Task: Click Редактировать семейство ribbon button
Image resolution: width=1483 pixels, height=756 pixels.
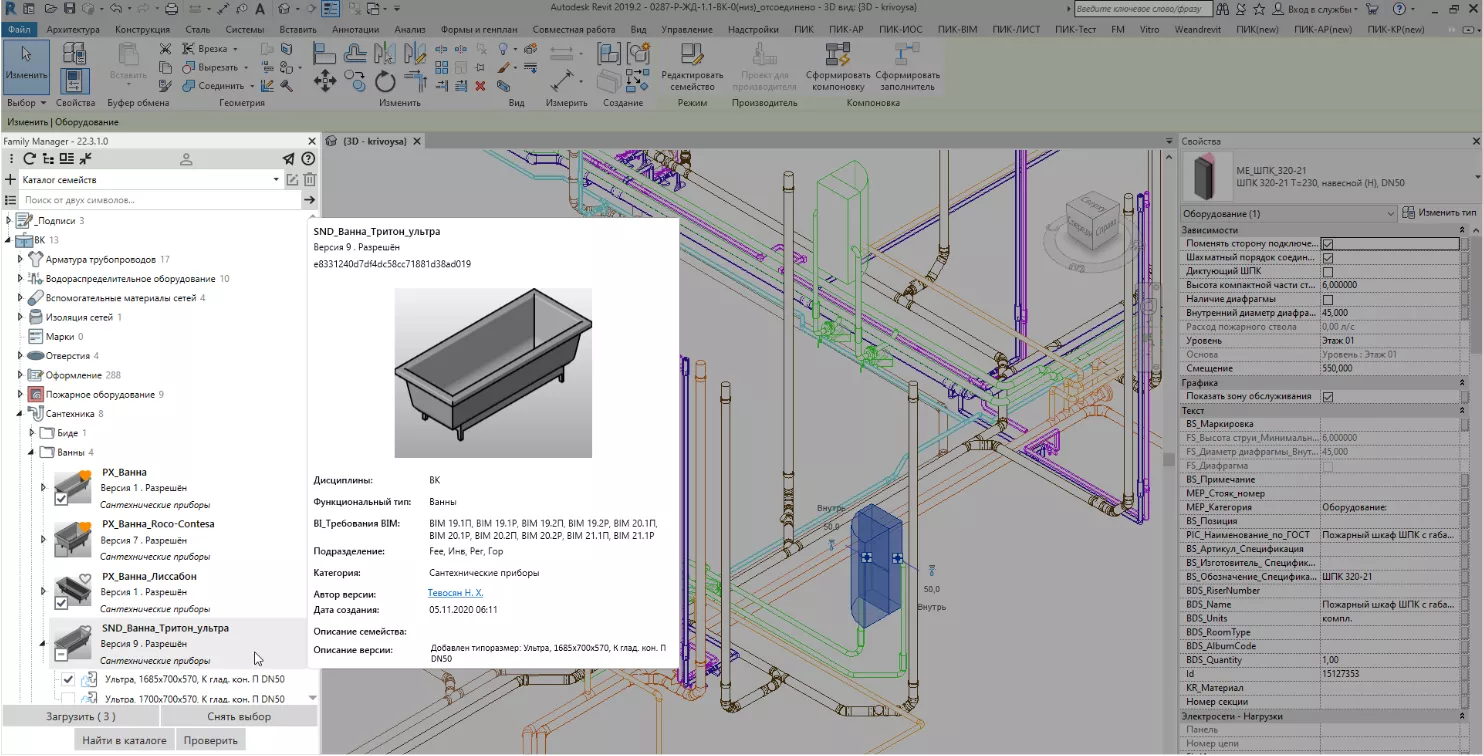Action: click(691, 66)
